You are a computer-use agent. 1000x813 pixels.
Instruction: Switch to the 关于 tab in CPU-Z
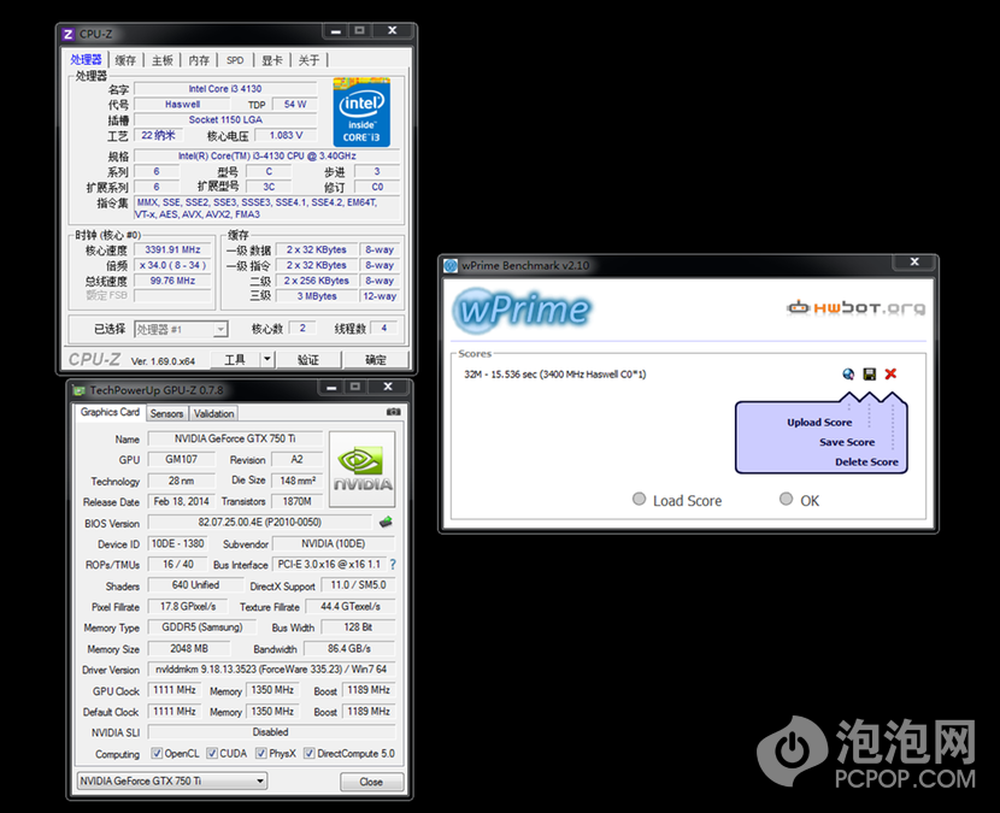pos(309,60)
